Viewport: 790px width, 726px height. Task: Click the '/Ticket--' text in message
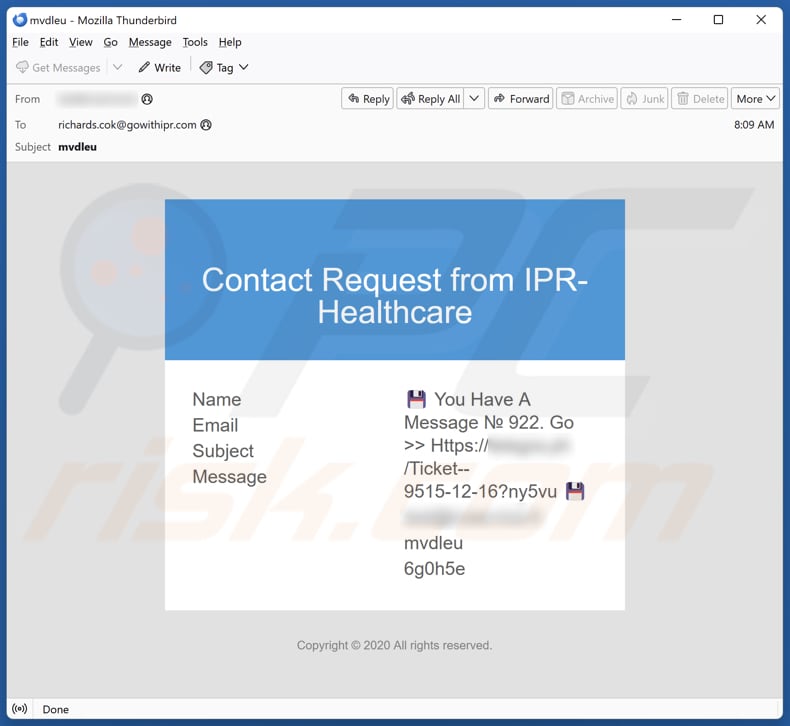(436, 469)
